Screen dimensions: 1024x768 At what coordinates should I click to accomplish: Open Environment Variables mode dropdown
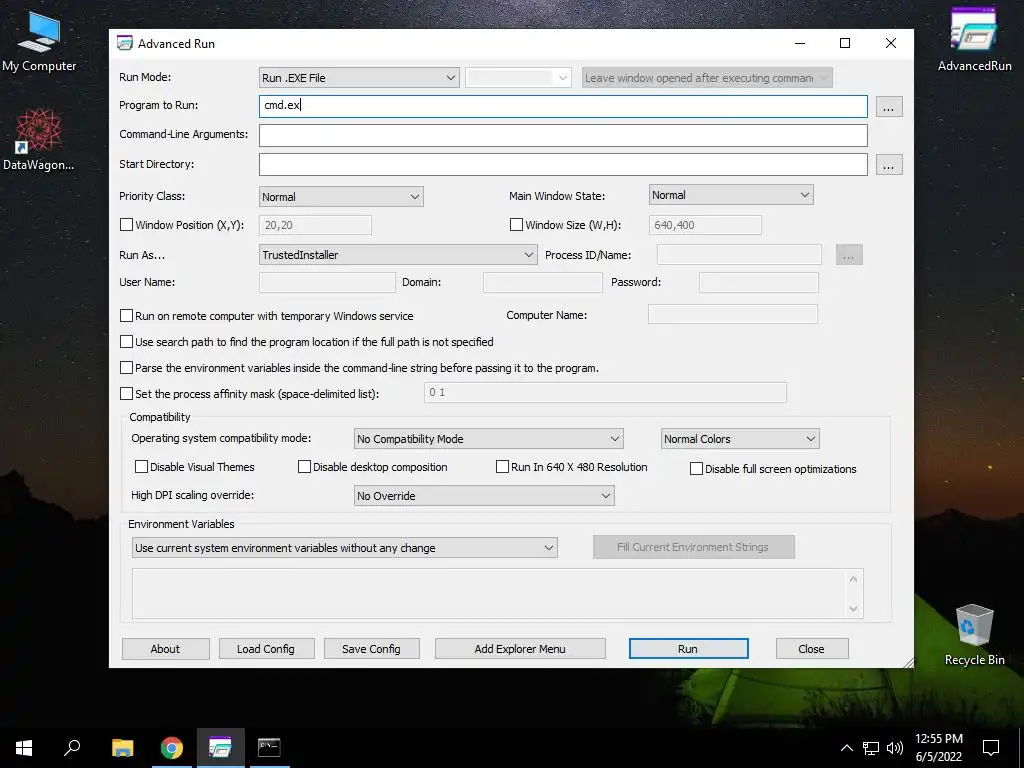[x=345, y=548]
